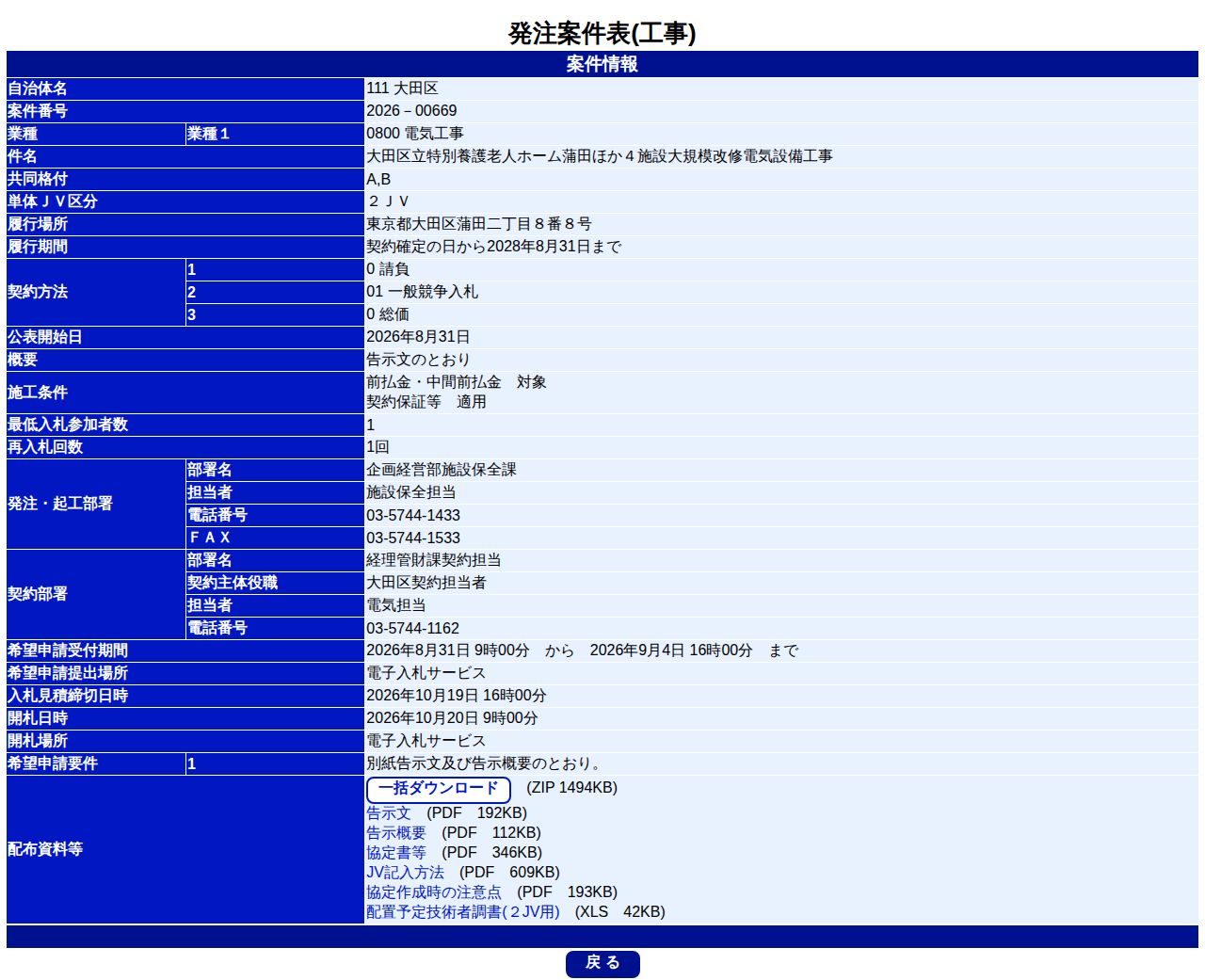Screen dimensions: 1205x980
Task: Click the 入札見積締切日時 label
Action: click(68, 696)
